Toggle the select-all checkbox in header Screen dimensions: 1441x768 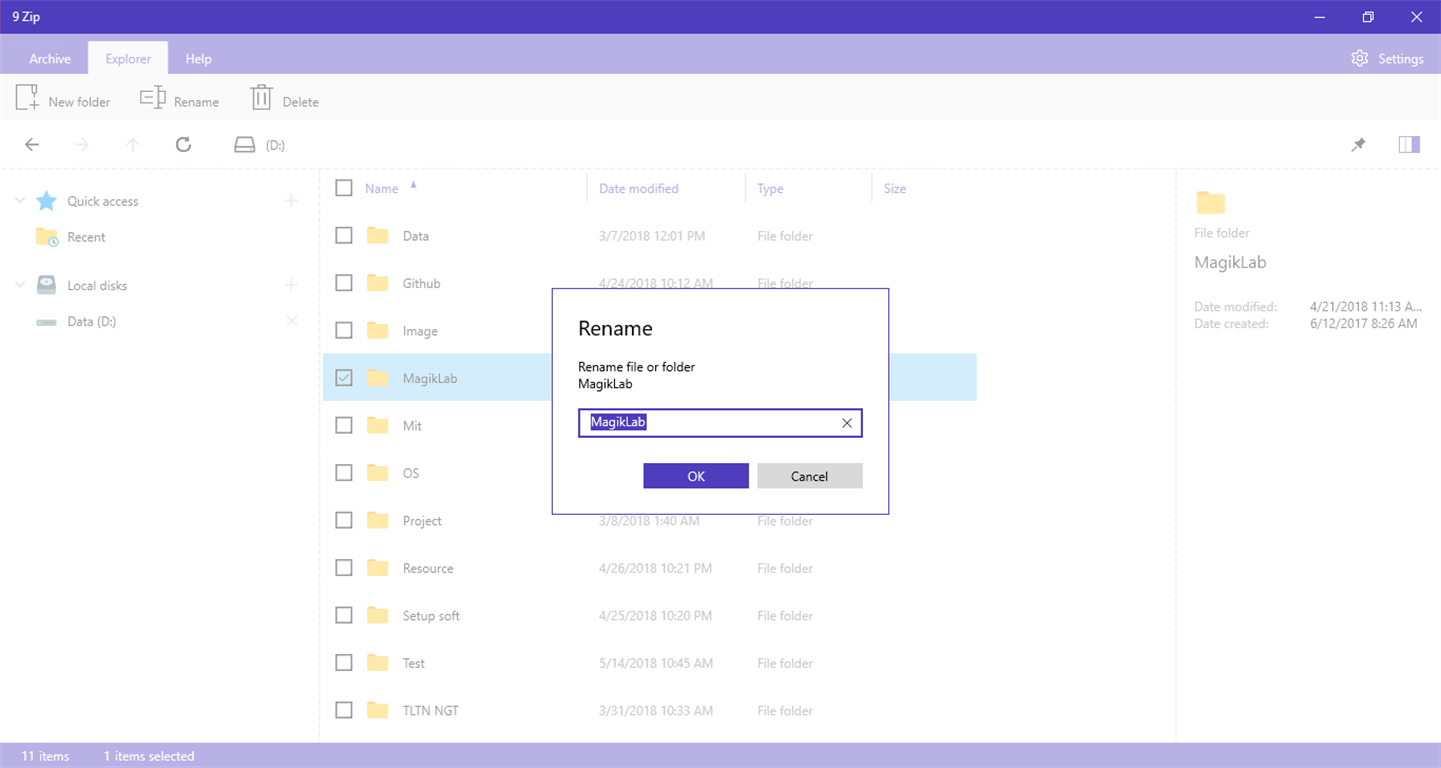pos(344,188)
